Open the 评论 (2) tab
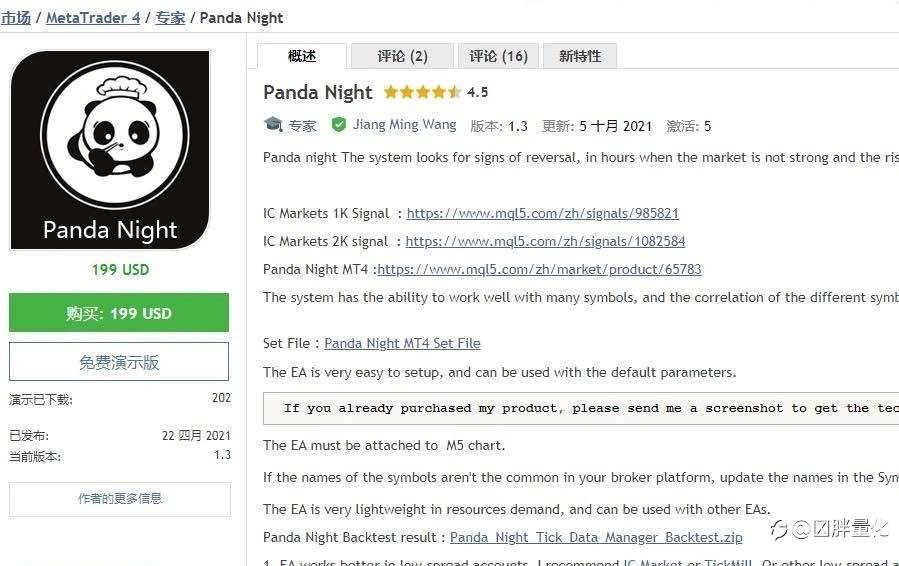The width and height of the screenshot is (899, 566). point(402,56)
